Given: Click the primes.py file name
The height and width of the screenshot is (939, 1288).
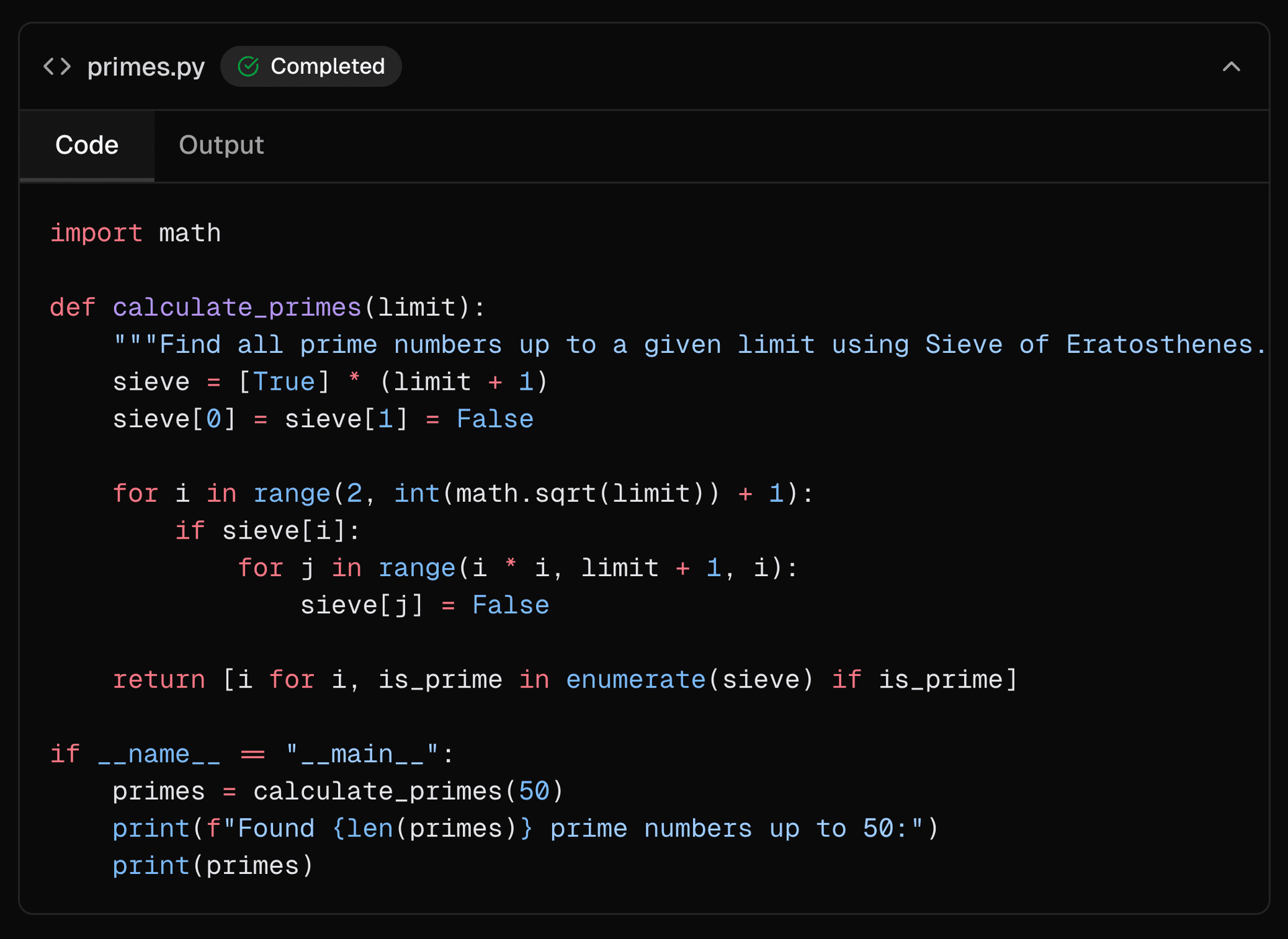Looking at the screenshot, I should coord(146,66).
